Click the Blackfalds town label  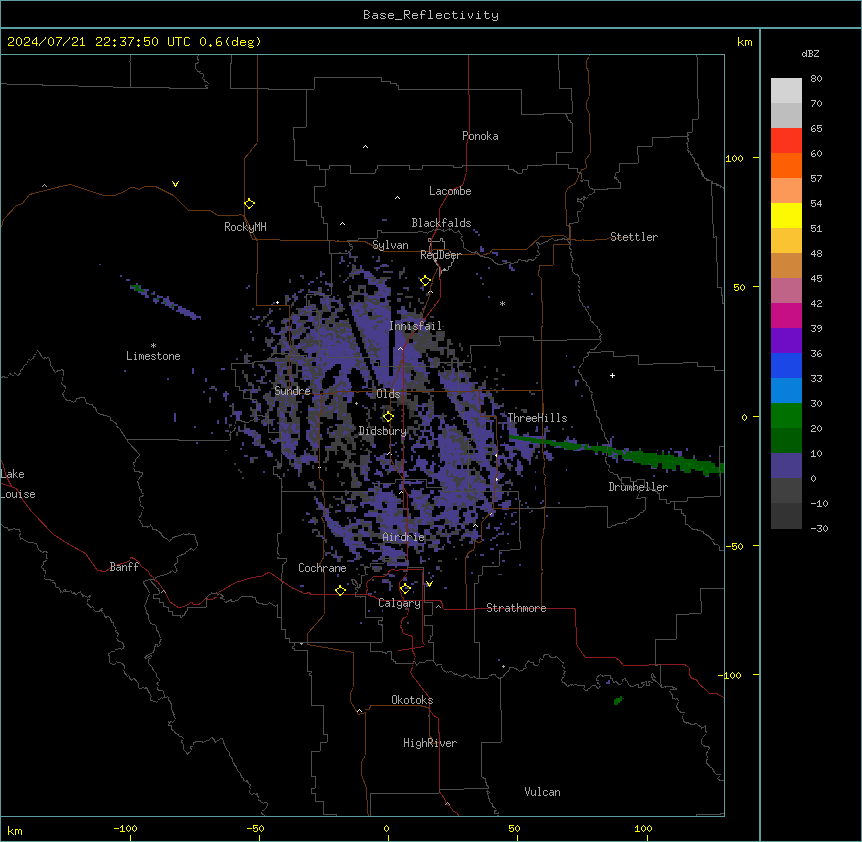(x=441, y=223)
